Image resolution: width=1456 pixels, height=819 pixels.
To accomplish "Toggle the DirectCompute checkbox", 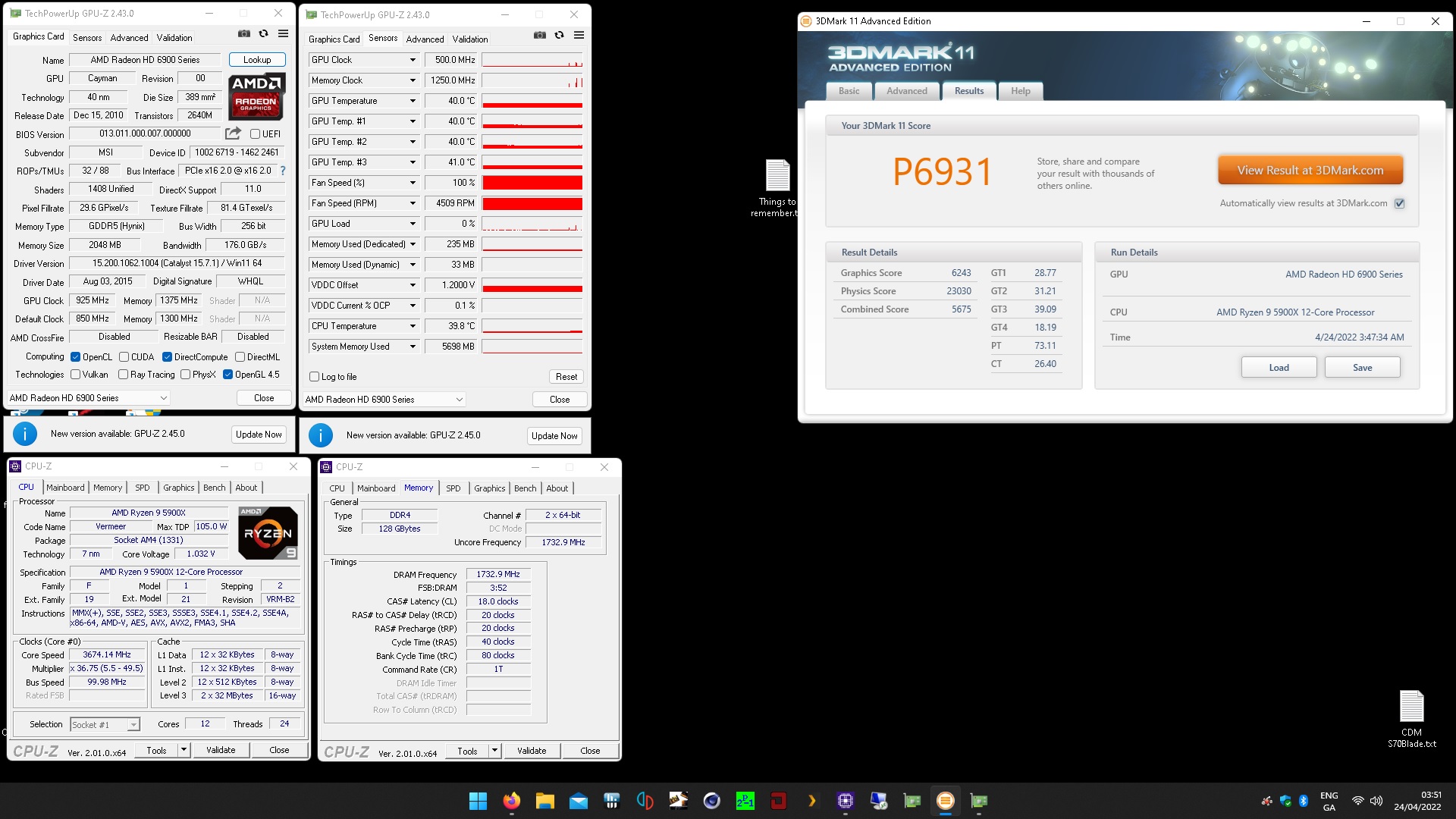I will pyautogui.click(x=167, y=357).
